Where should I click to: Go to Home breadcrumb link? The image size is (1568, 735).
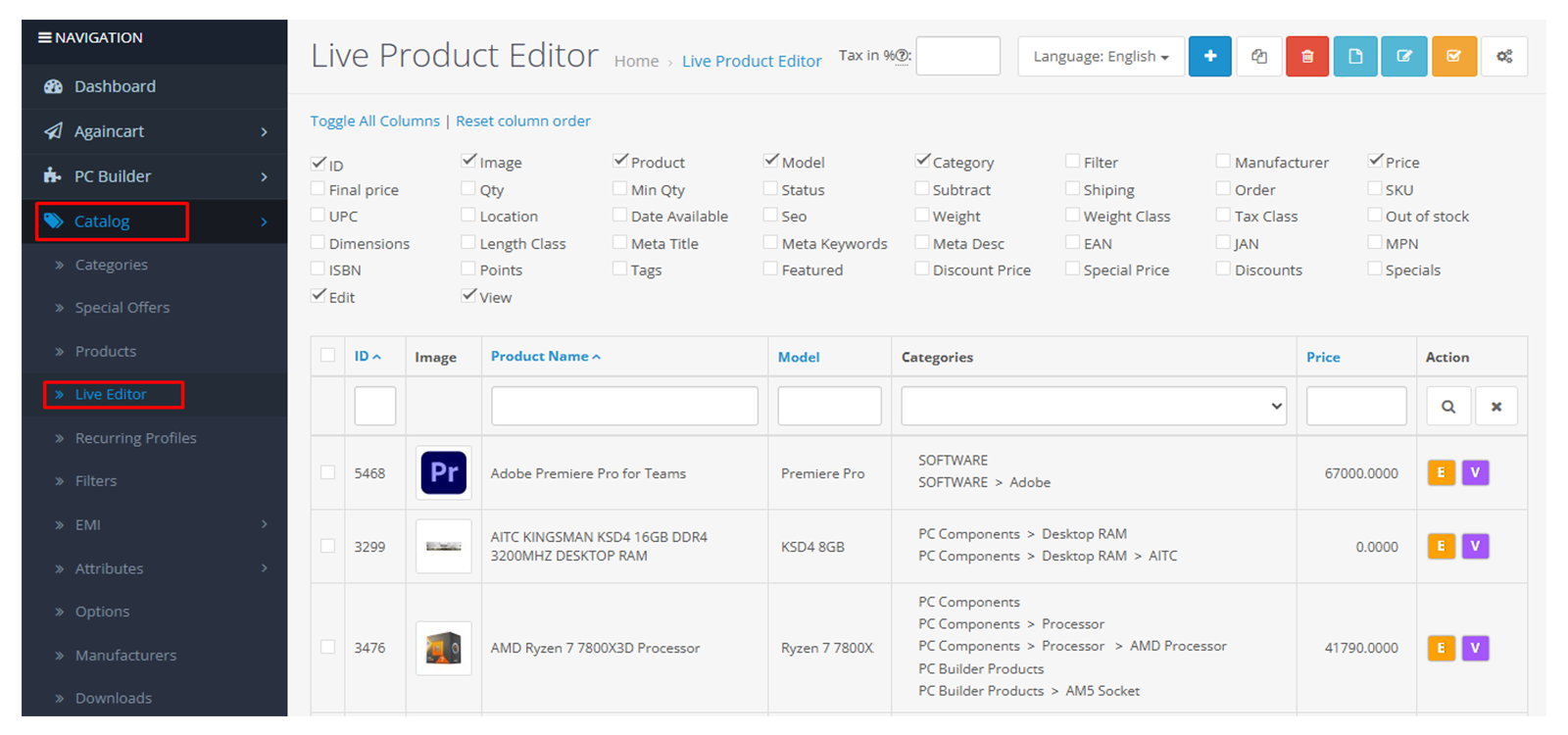tap(636, 62)
